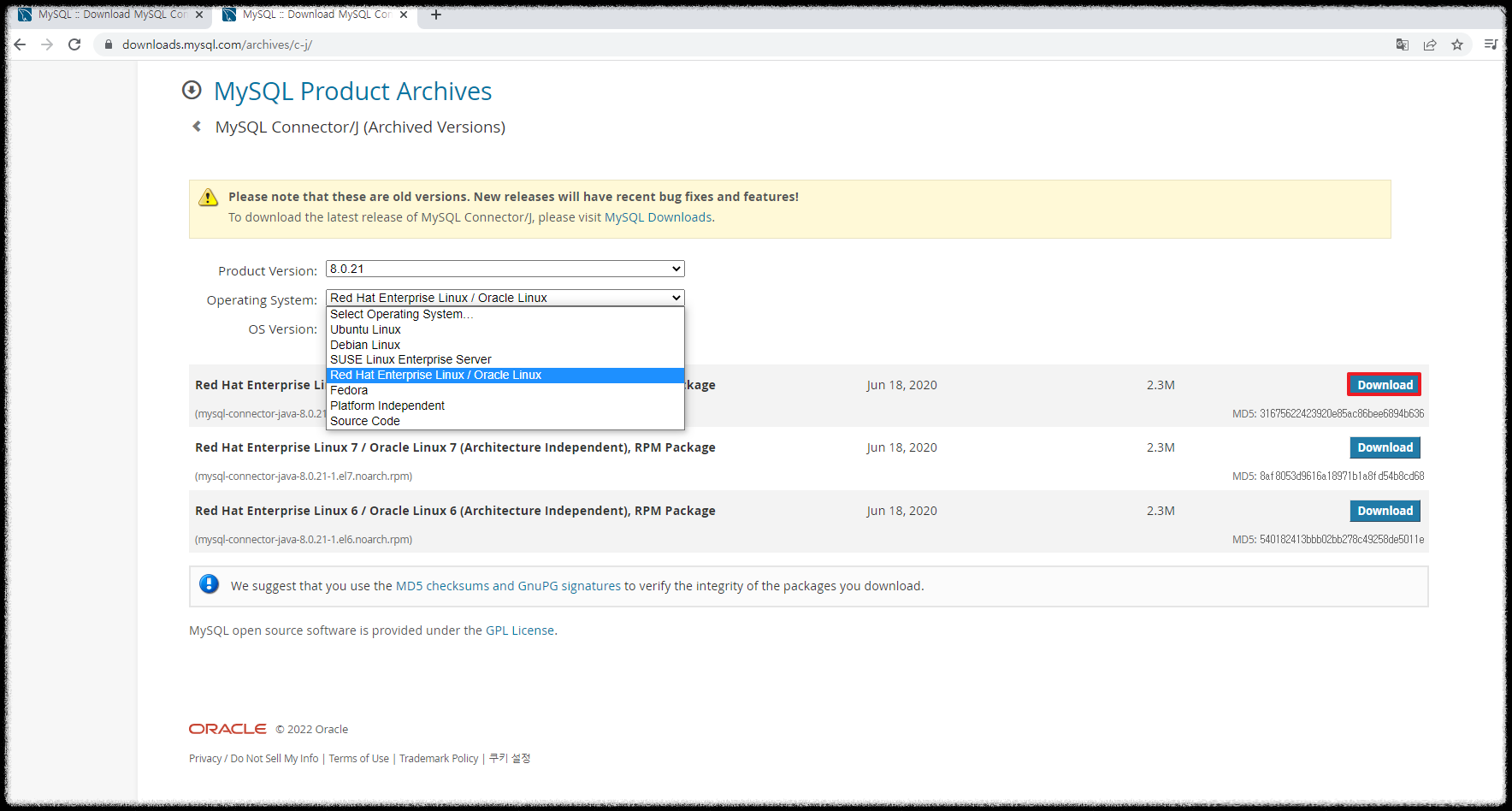Open the Terms of Use link
Image resolution: width=1512 pixels, height=811 pixels.
coord(358,759)
